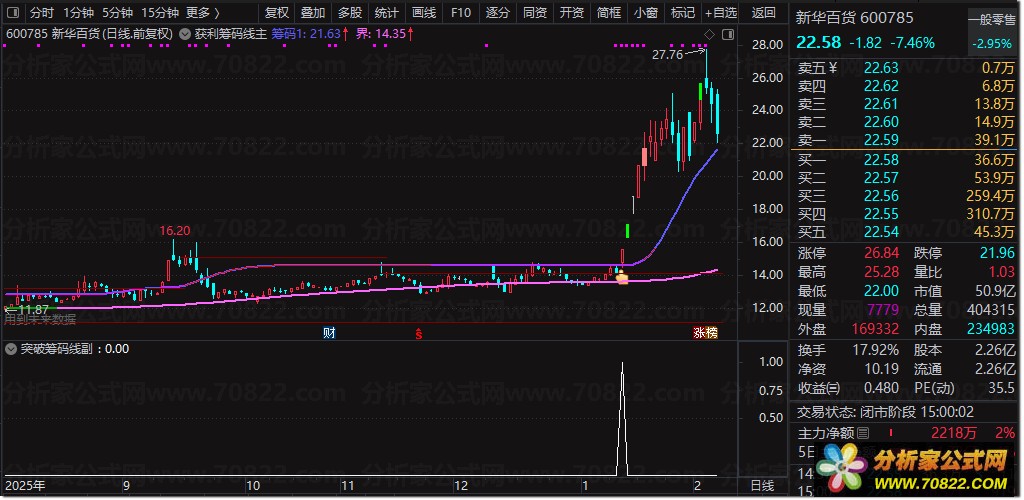Click the pointing-hand signal icon on chart
Screen dimensions: 1024x500
click(622, 277)
